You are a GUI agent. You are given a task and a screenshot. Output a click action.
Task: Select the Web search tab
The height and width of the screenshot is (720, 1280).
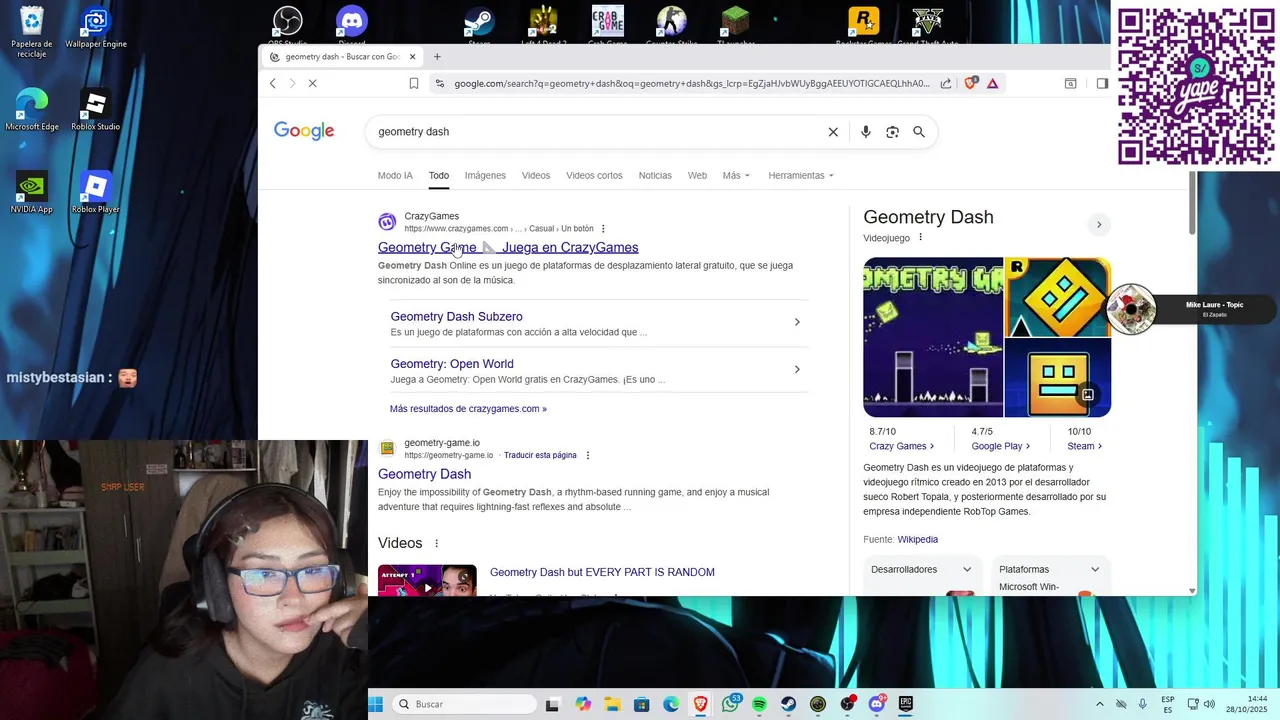click(697, 175)
